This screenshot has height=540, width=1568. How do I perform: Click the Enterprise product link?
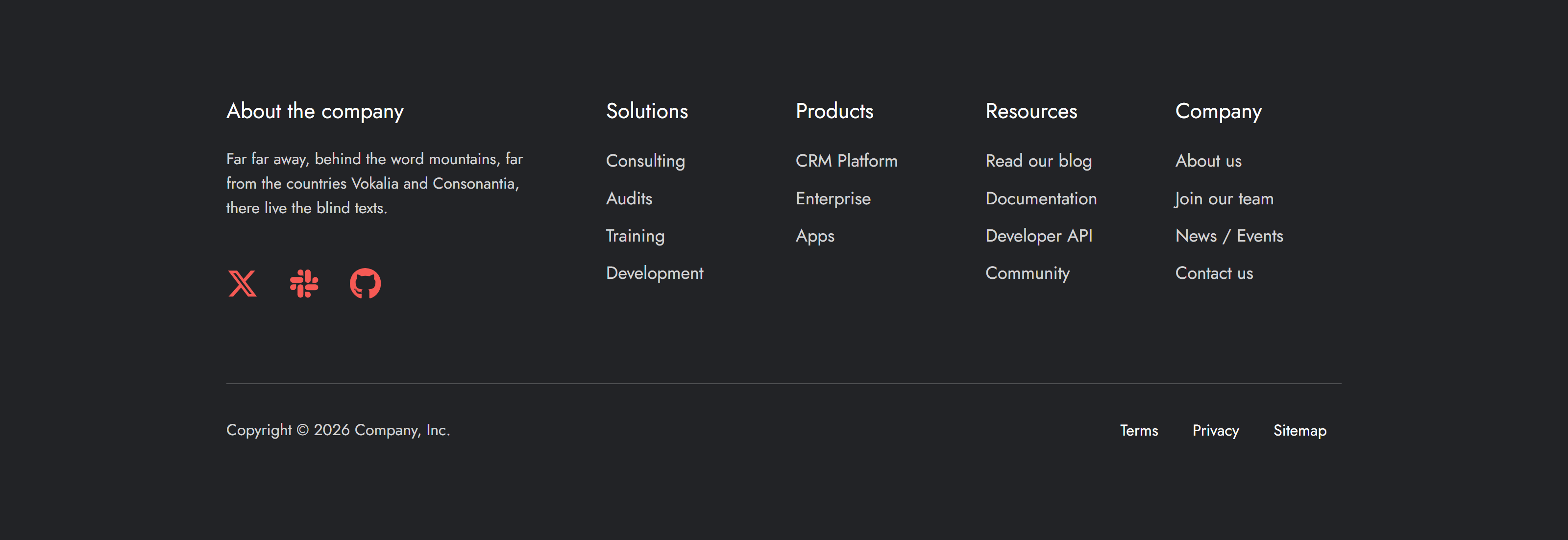833,198
